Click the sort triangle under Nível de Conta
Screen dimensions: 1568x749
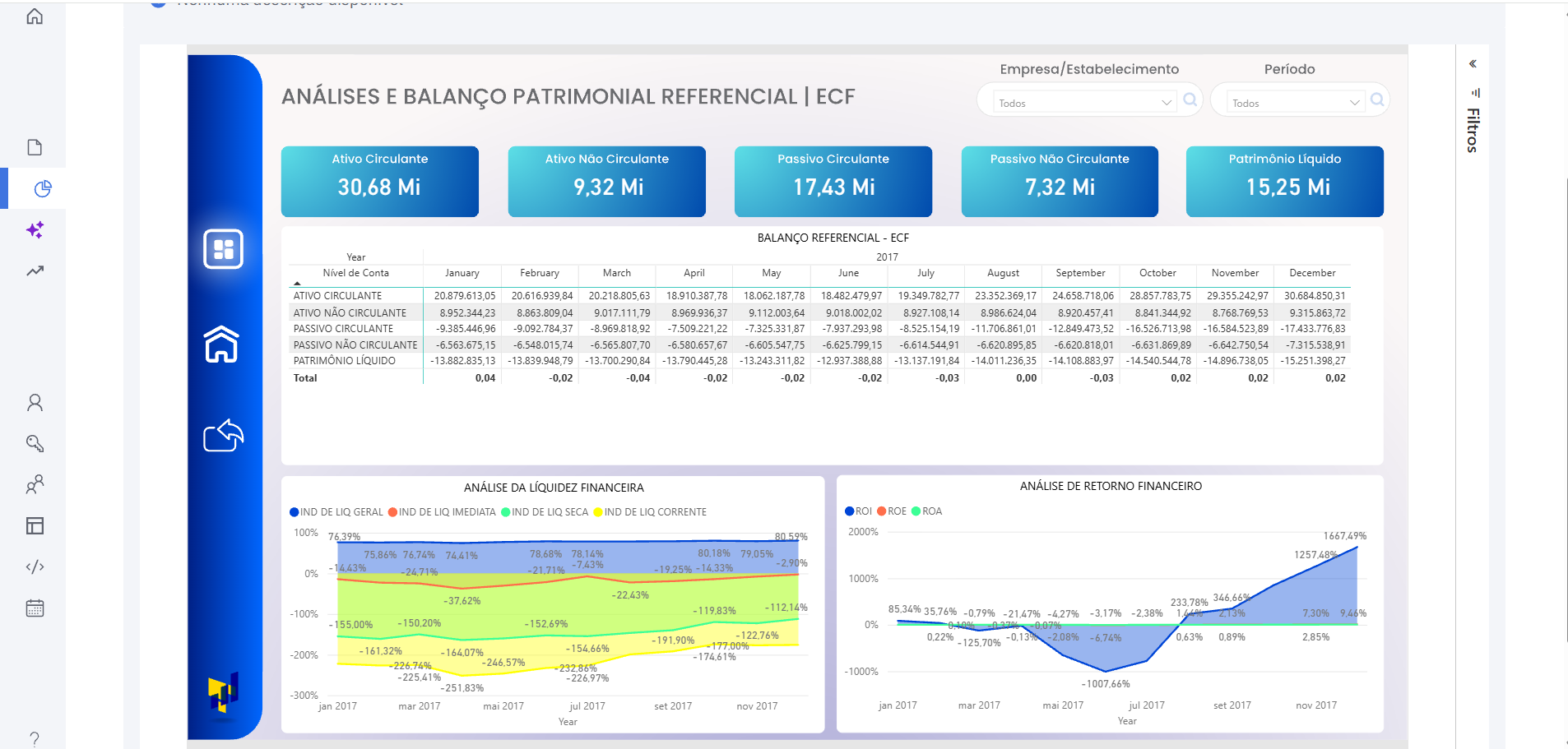[296, 283]
